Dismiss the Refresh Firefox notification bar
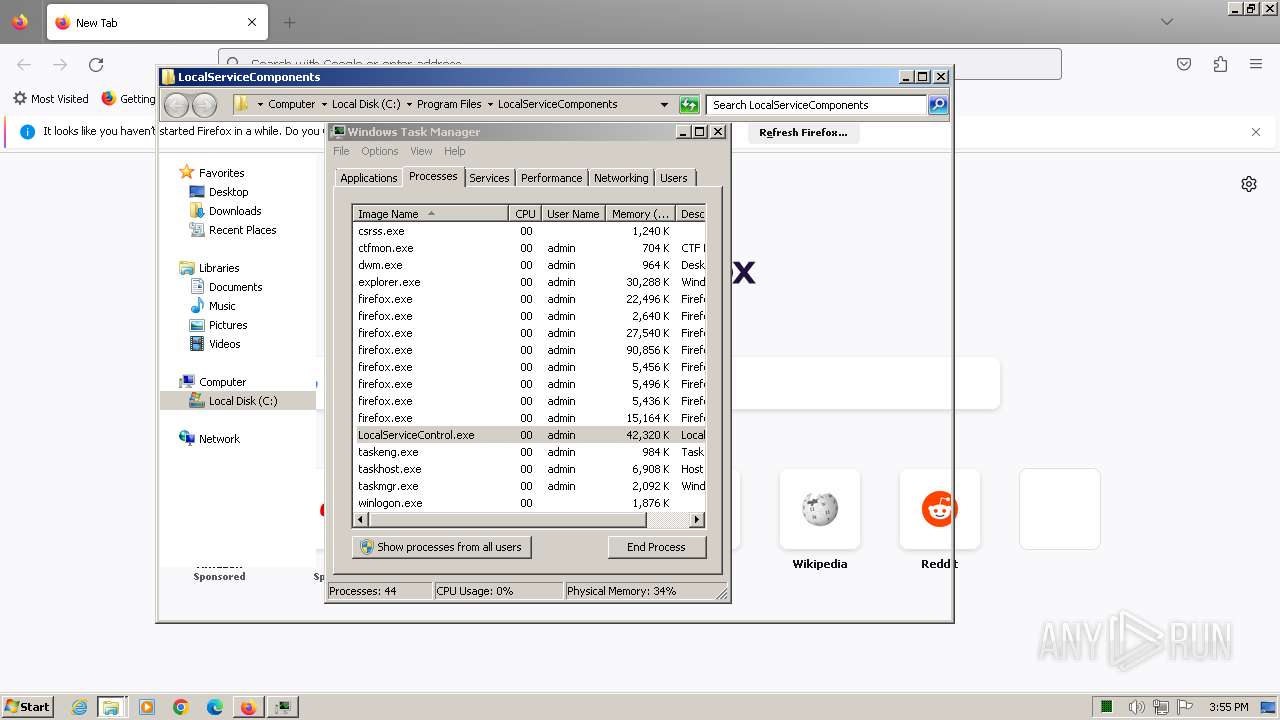The image size is (1280, 720). [x=1256, y=132]
